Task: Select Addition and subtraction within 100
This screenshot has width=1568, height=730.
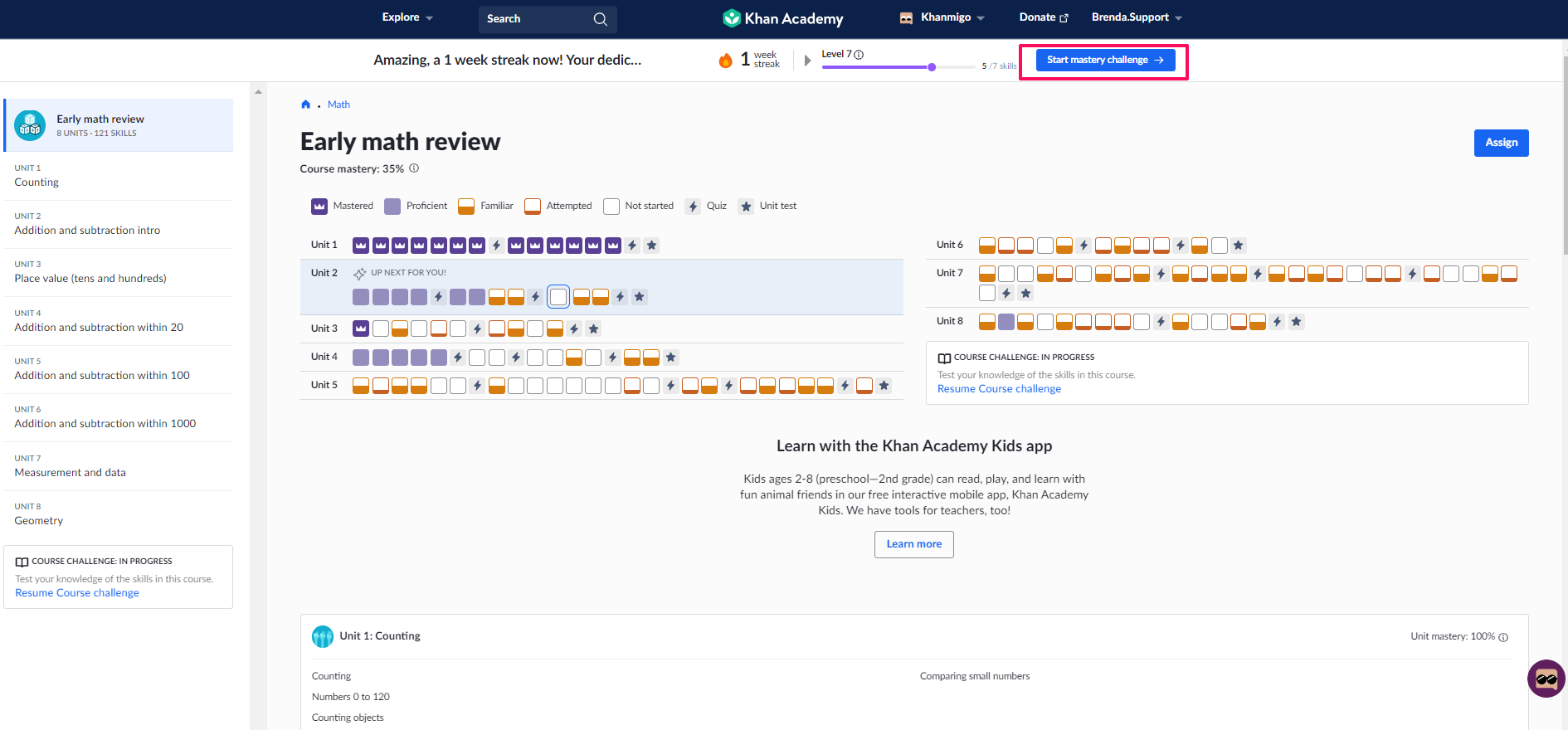Action: pos(119,369)
